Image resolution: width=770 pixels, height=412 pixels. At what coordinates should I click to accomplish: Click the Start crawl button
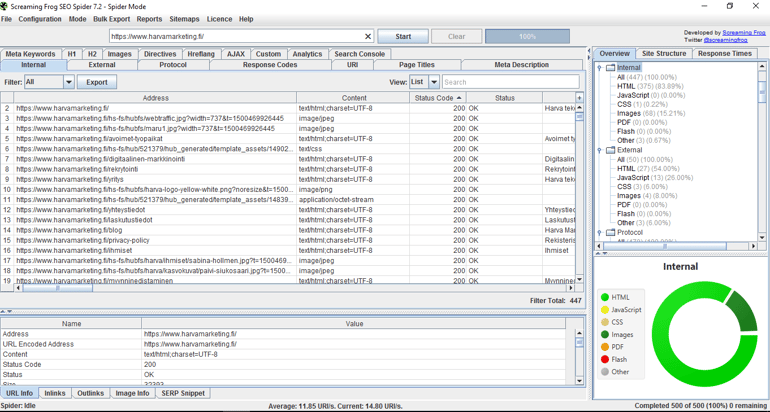[x=403, y=36]
